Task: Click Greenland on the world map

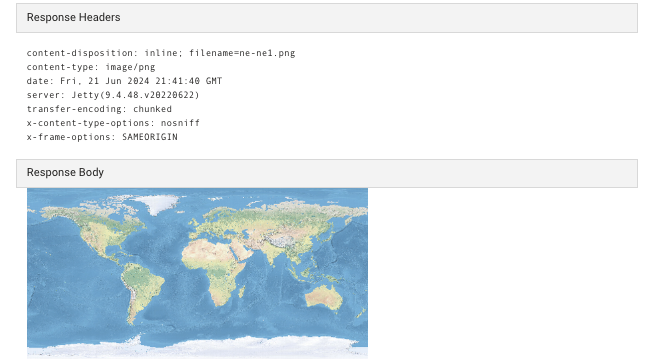Action: click(x=159, y=204)
